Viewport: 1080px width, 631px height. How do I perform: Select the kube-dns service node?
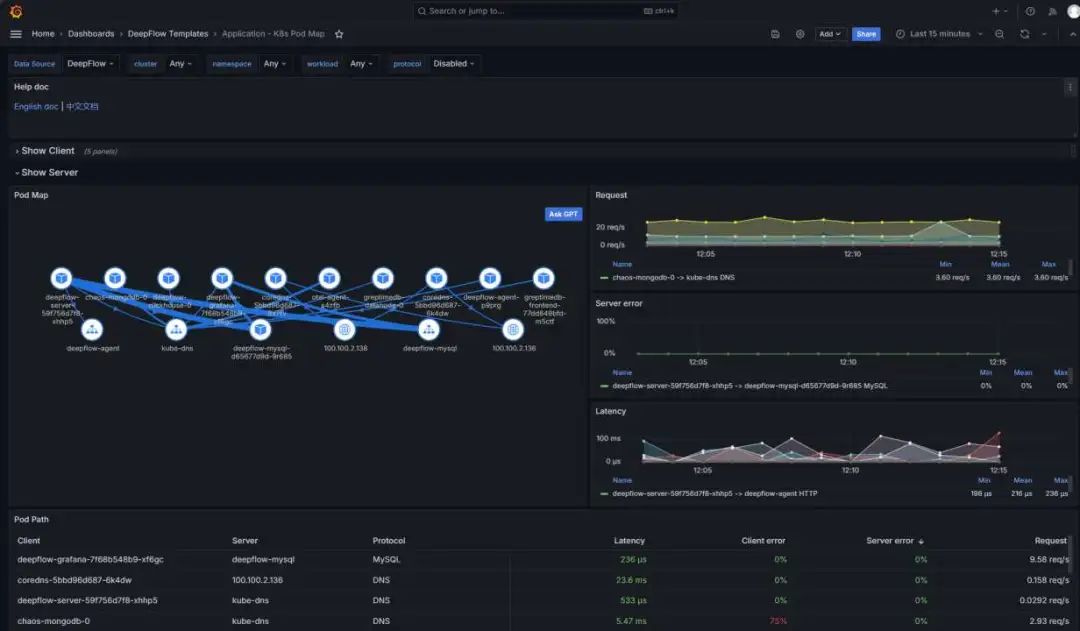(176, 329)
